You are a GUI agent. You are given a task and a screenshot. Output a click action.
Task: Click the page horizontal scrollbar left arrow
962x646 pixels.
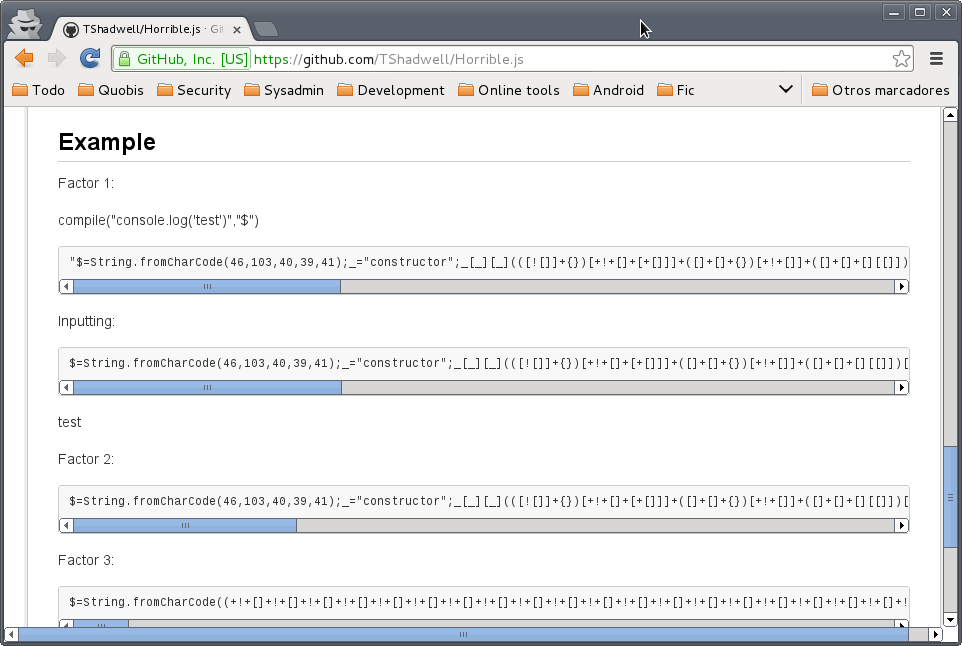click(x=11, y=634)
